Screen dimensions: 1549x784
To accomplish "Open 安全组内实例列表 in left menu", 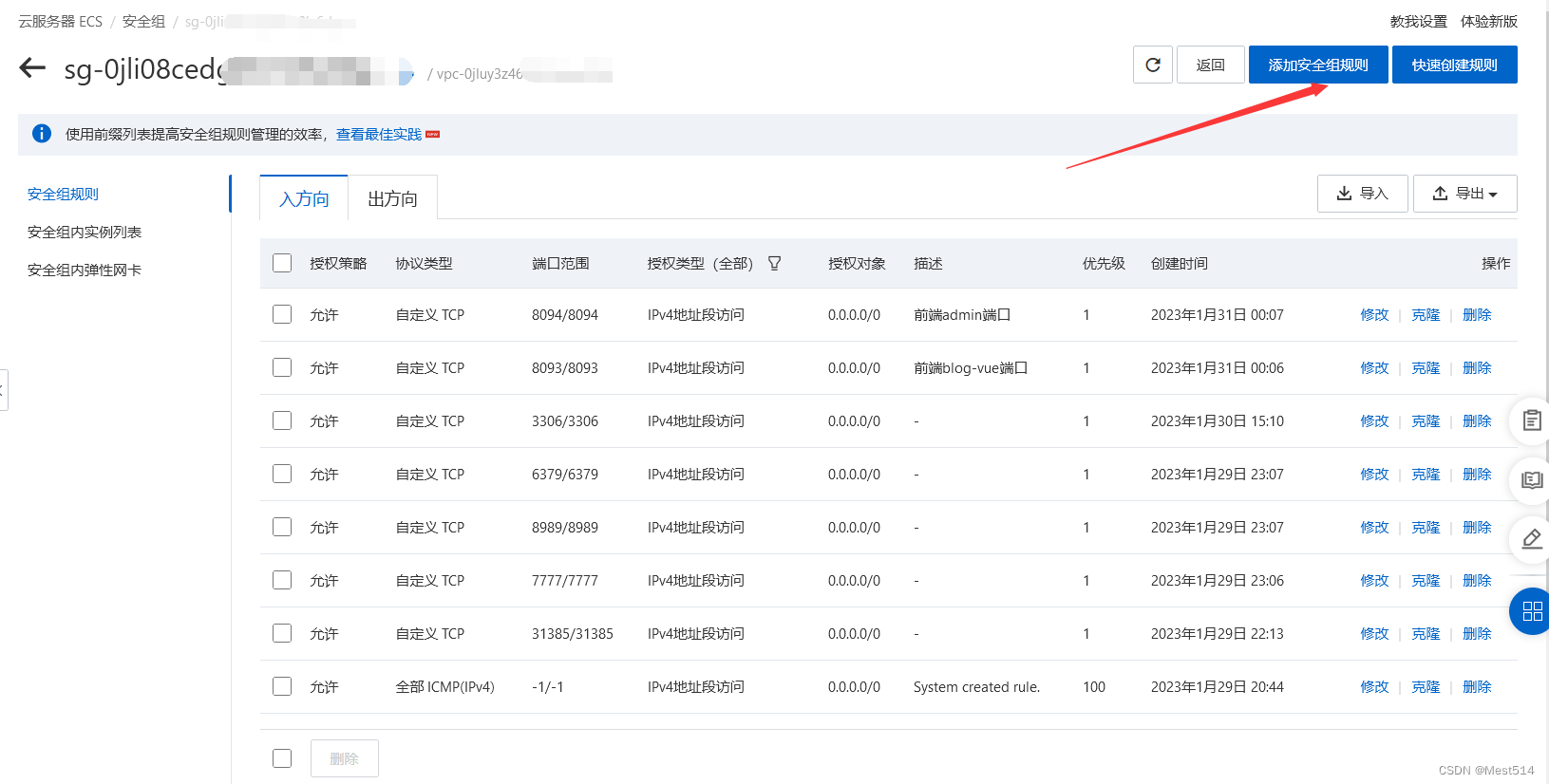I will (x=85, y=232).
